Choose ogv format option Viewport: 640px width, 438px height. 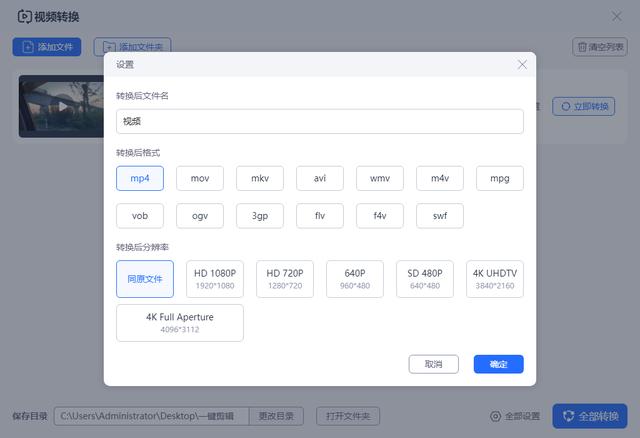tap(200, 216)
